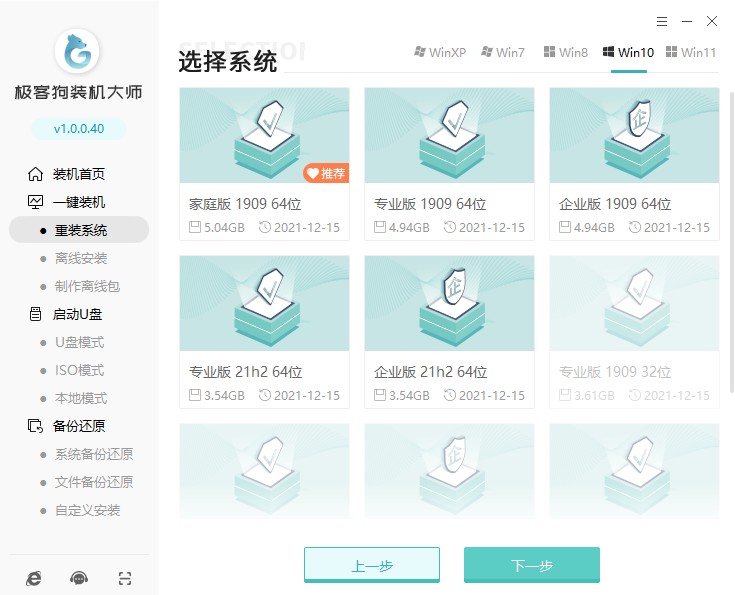Click 专业版 1909 64位 date clock icon

click(450, 227)
